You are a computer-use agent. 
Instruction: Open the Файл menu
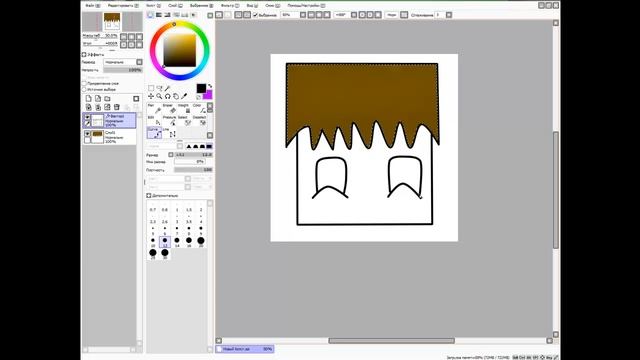coord(93,6)
